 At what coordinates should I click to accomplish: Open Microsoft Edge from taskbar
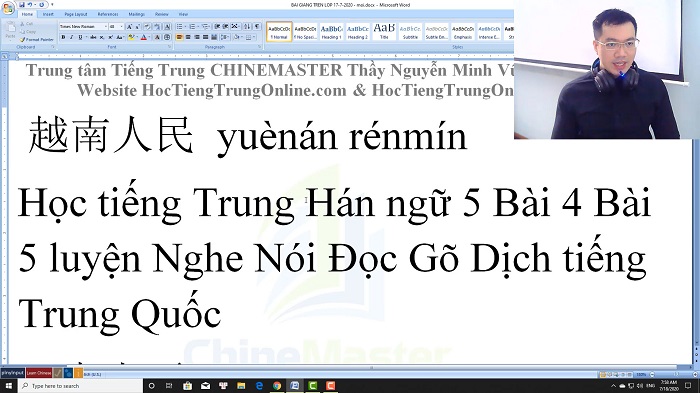(x=259, y=386)
